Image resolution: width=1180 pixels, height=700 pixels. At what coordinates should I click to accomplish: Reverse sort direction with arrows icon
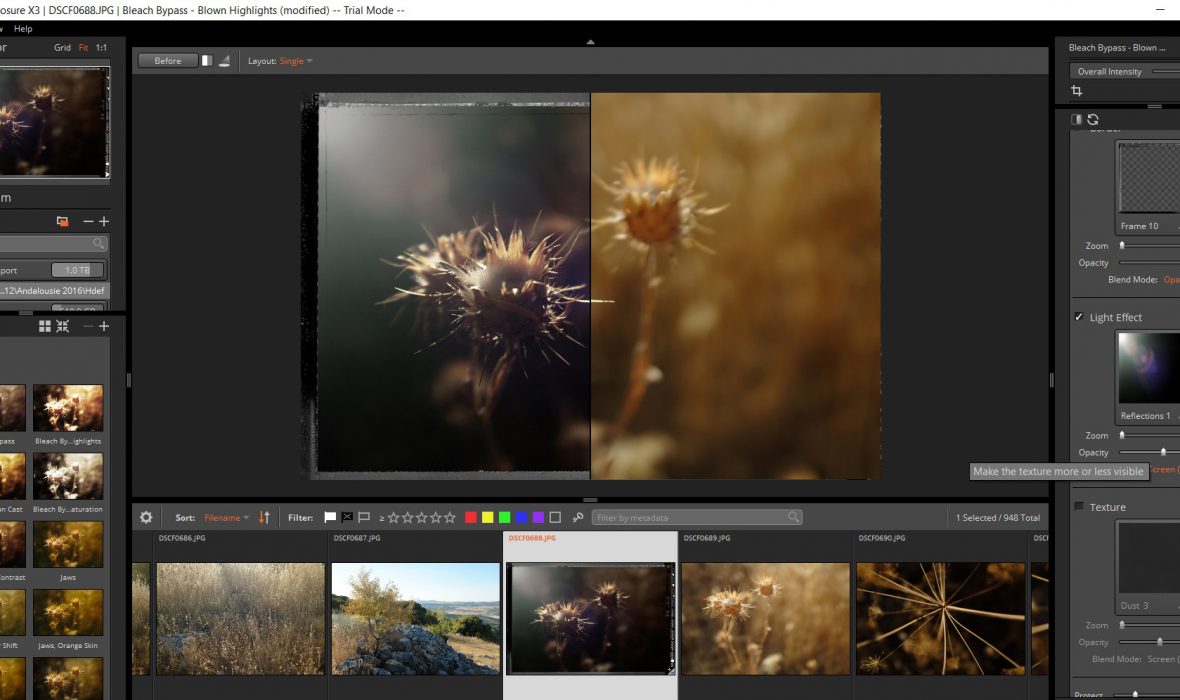[x=264, y=518]
